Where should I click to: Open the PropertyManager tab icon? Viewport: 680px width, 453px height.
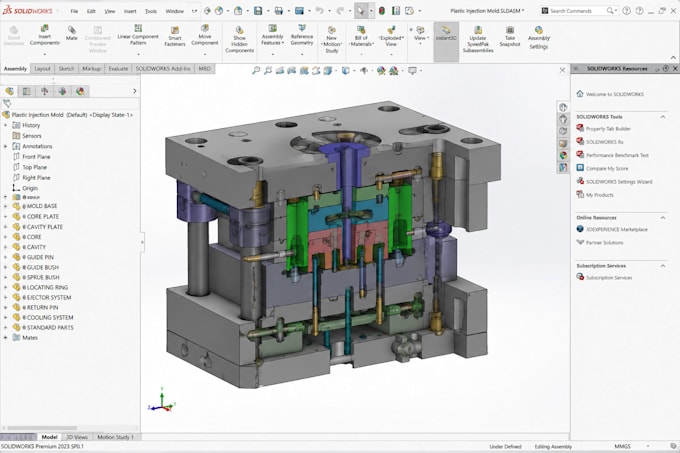(x=27, y=91)
